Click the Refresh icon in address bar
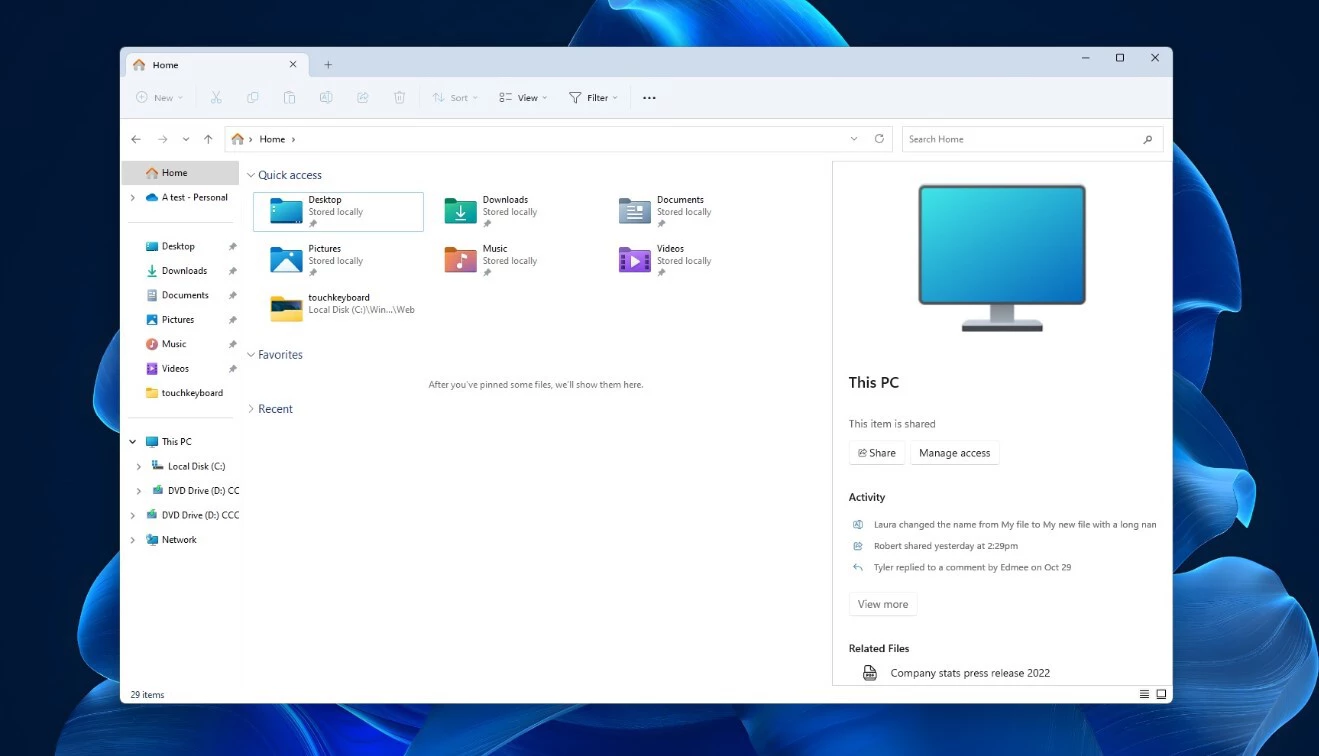 [x=879, y=139]
